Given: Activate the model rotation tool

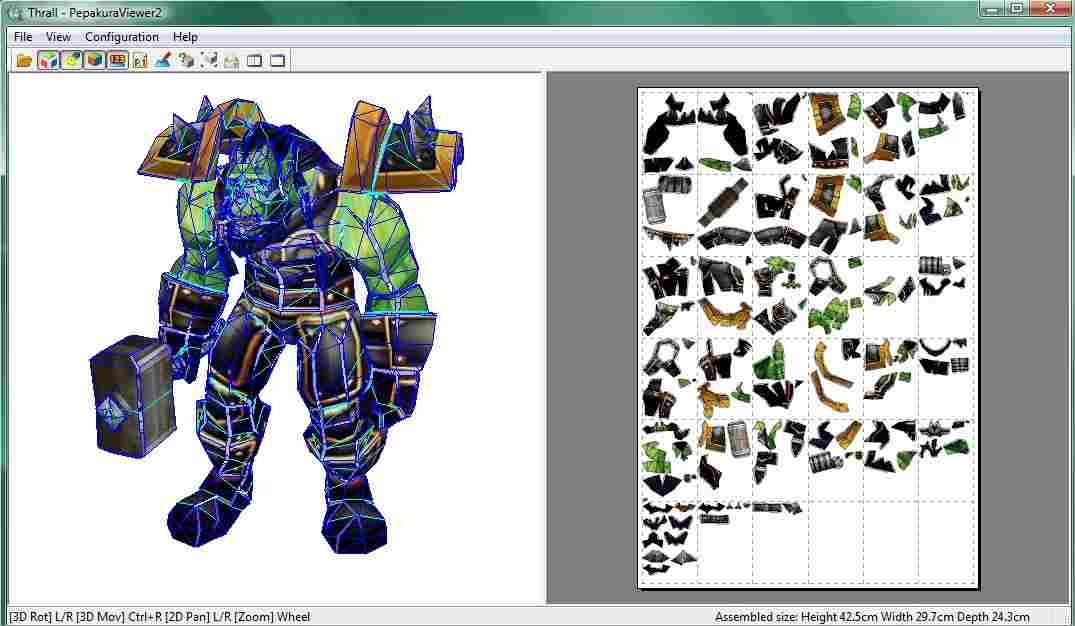Looking at the screenshot, I should click(x=208, y=60).
